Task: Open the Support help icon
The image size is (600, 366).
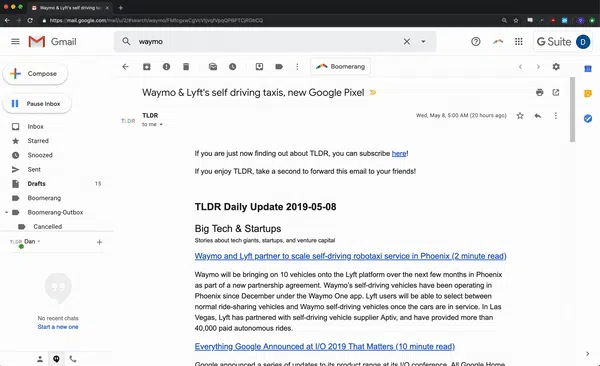Action: [x=476, y=41]
